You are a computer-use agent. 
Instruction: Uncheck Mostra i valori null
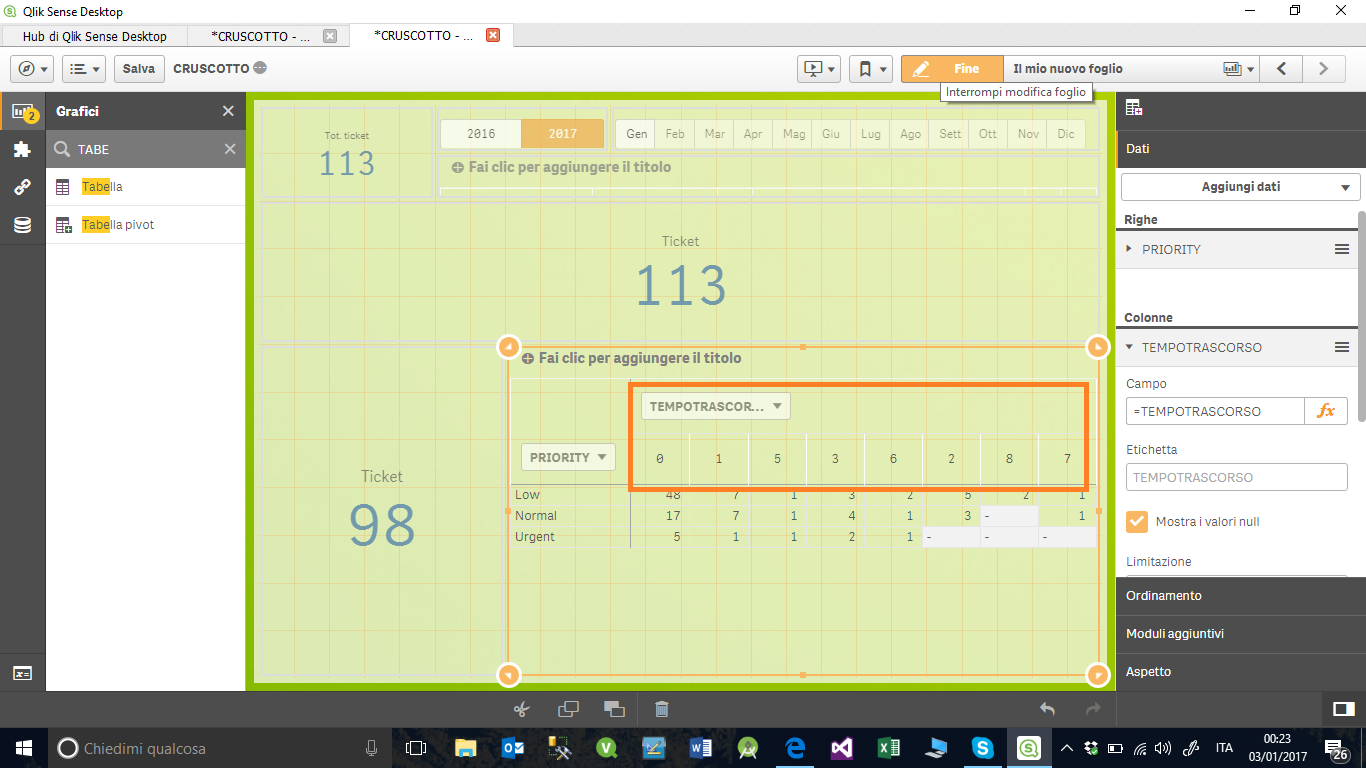1136,521
